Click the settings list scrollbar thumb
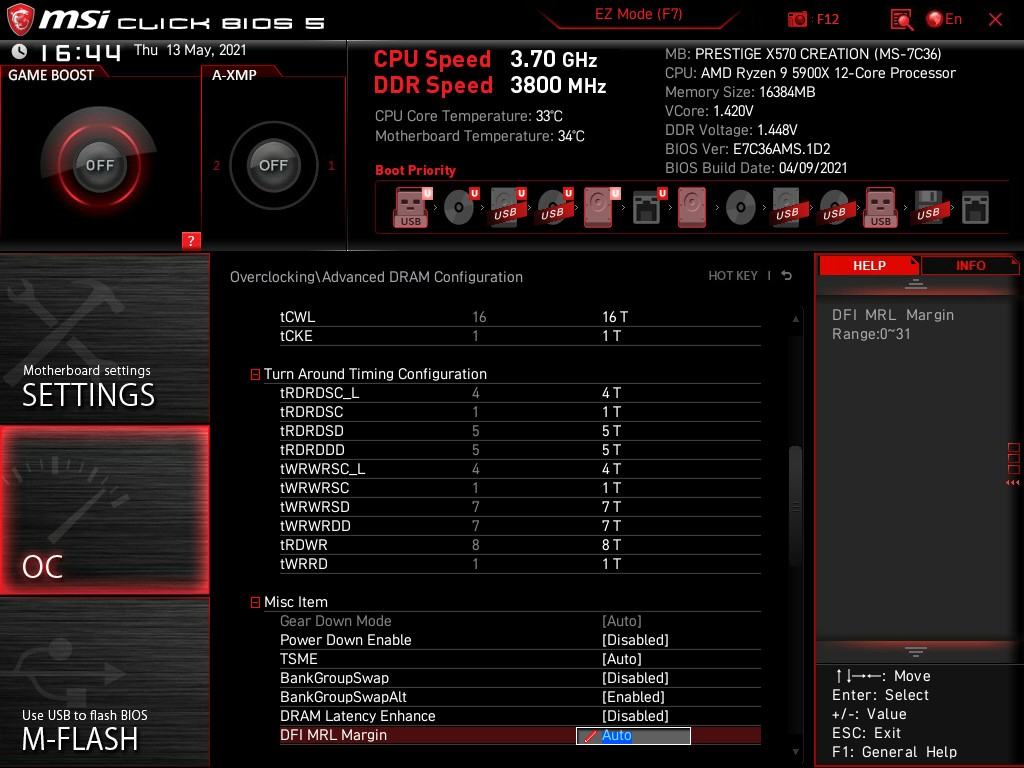This screenshot has height=768, width=1024. point(795,505)
